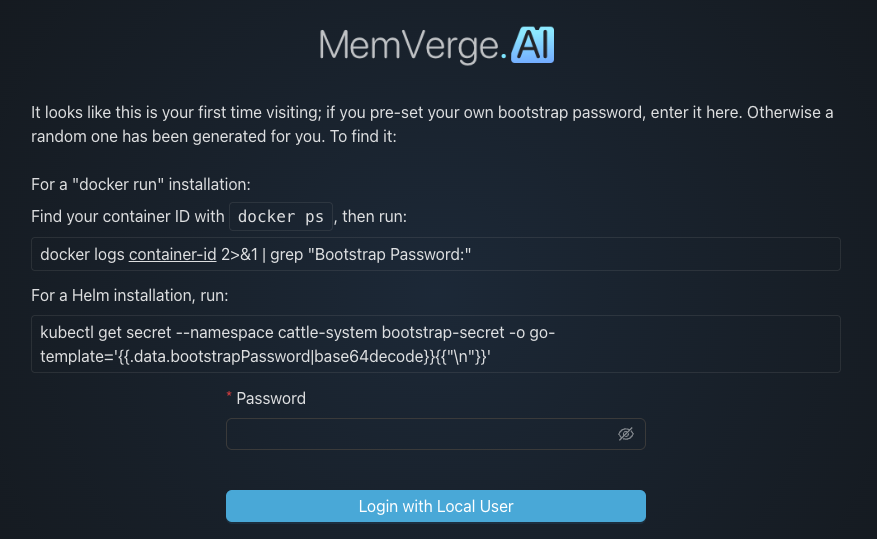Click "base64decode" in the go-template line
This screenshot has height=539, width=877.
(370, 356)
